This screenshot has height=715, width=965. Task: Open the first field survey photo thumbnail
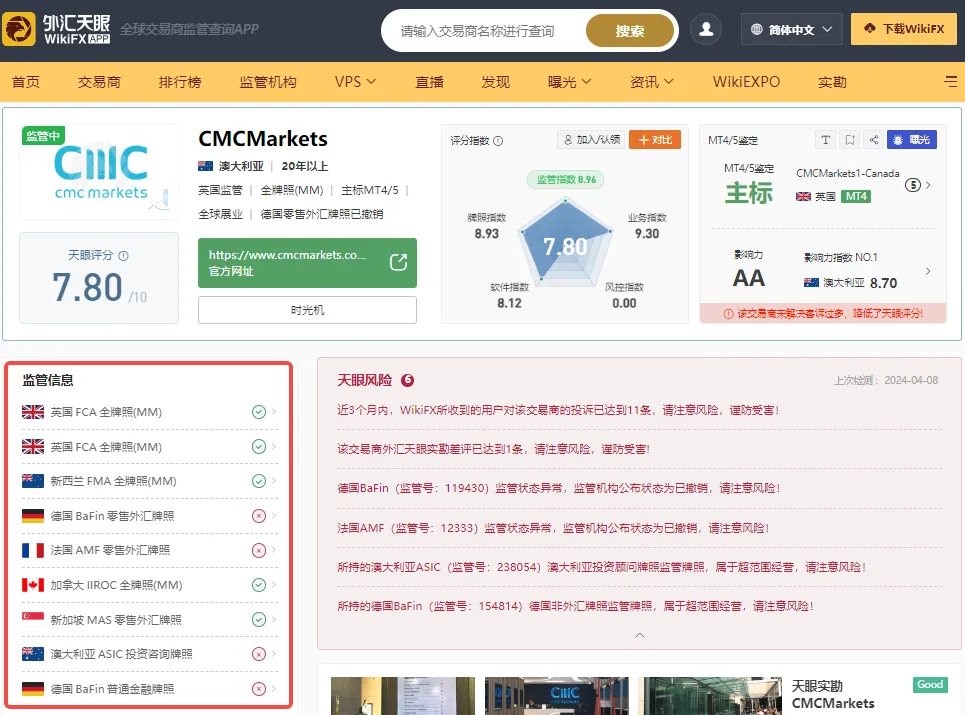point(403,696)
